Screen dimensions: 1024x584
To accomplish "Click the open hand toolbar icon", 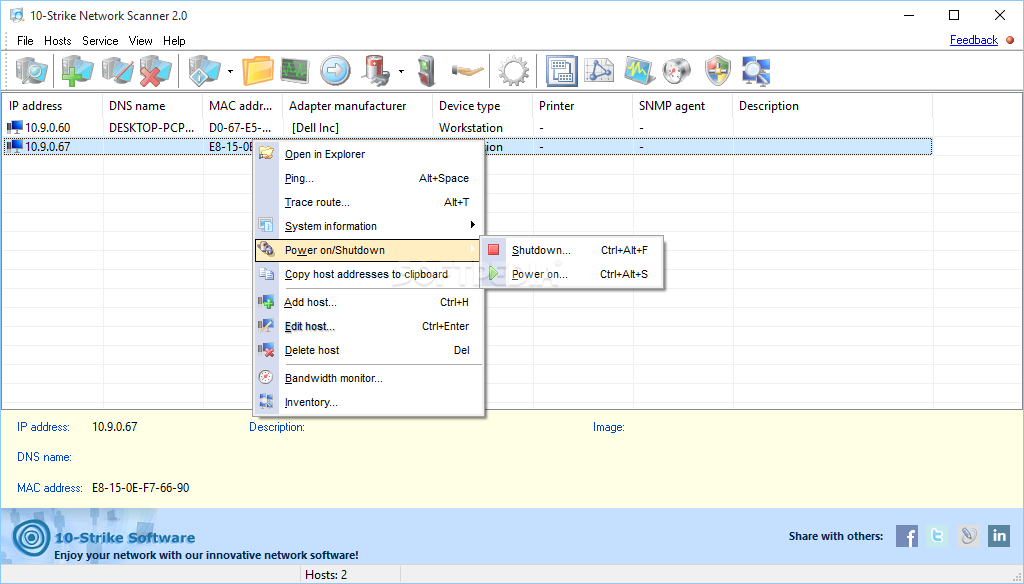I will coord(468,71).
